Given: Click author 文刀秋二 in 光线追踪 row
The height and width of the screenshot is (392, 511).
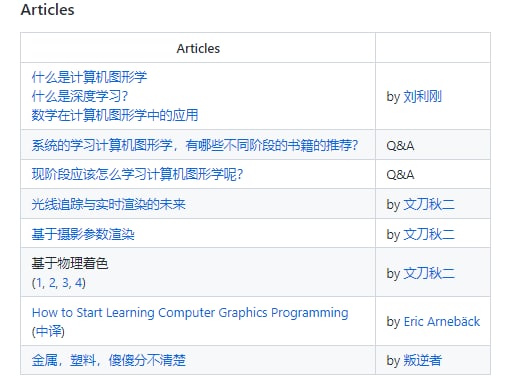Looking at the screenshot, I should pyautogui.click(x=429, y=204).
